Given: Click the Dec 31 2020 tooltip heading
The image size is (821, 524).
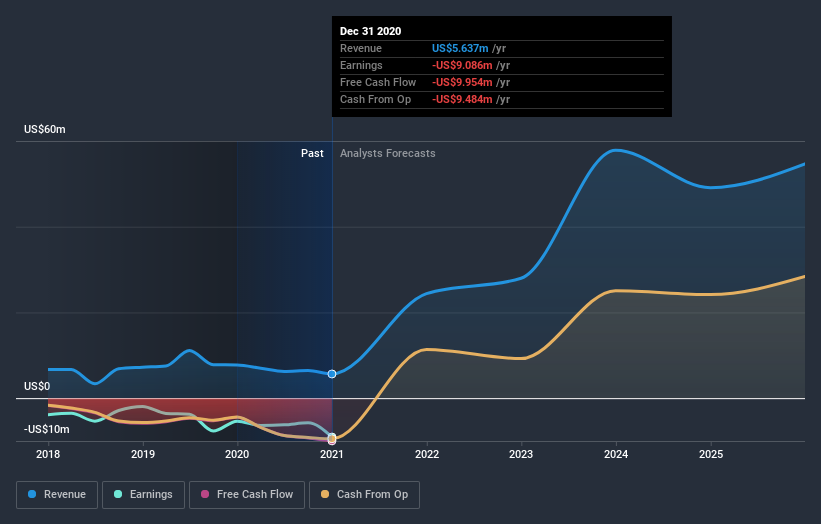Looking at the screenshot, I should 371,31.
